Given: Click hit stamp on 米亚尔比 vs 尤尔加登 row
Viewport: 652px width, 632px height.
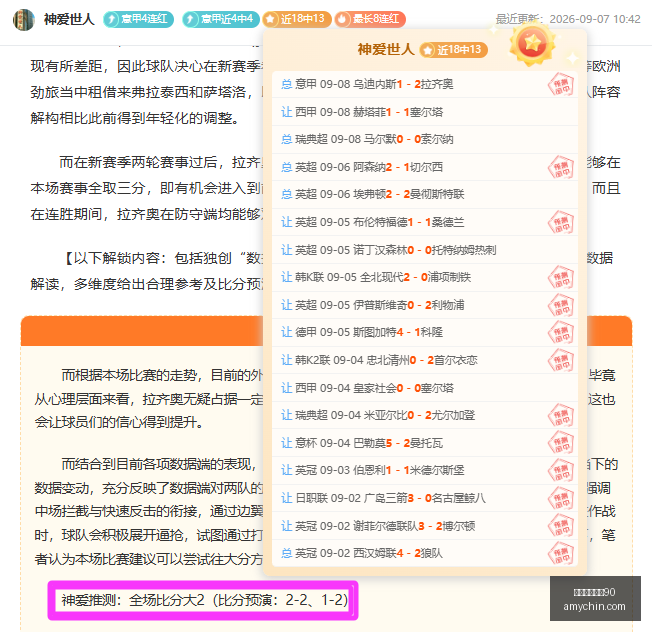Looking at the screenshot, I should point(561,416).
